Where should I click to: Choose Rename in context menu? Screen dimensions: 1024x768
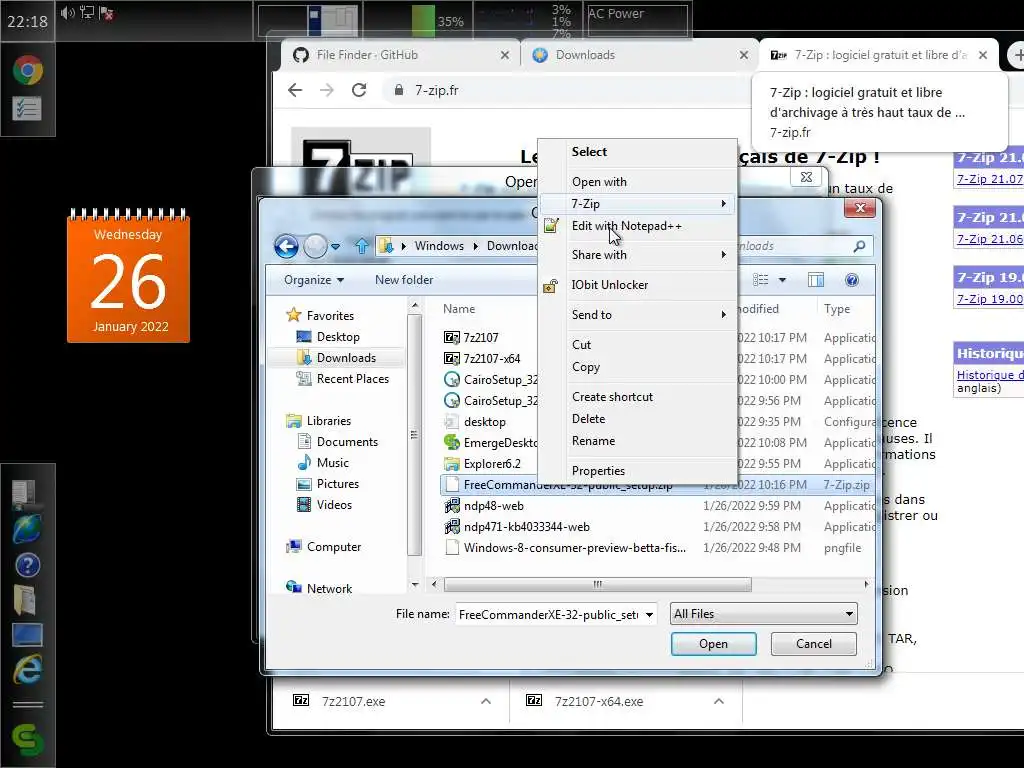637,441
